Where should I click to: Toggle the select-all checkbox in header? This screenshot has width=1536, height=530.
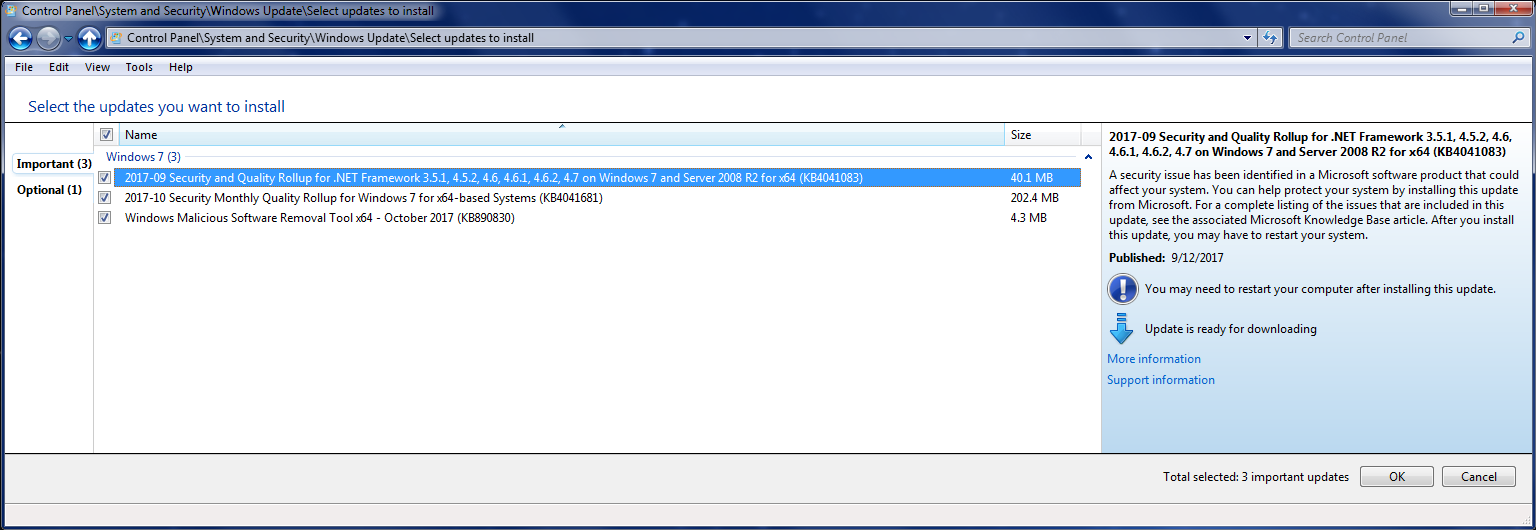click(x=106, y=135)
